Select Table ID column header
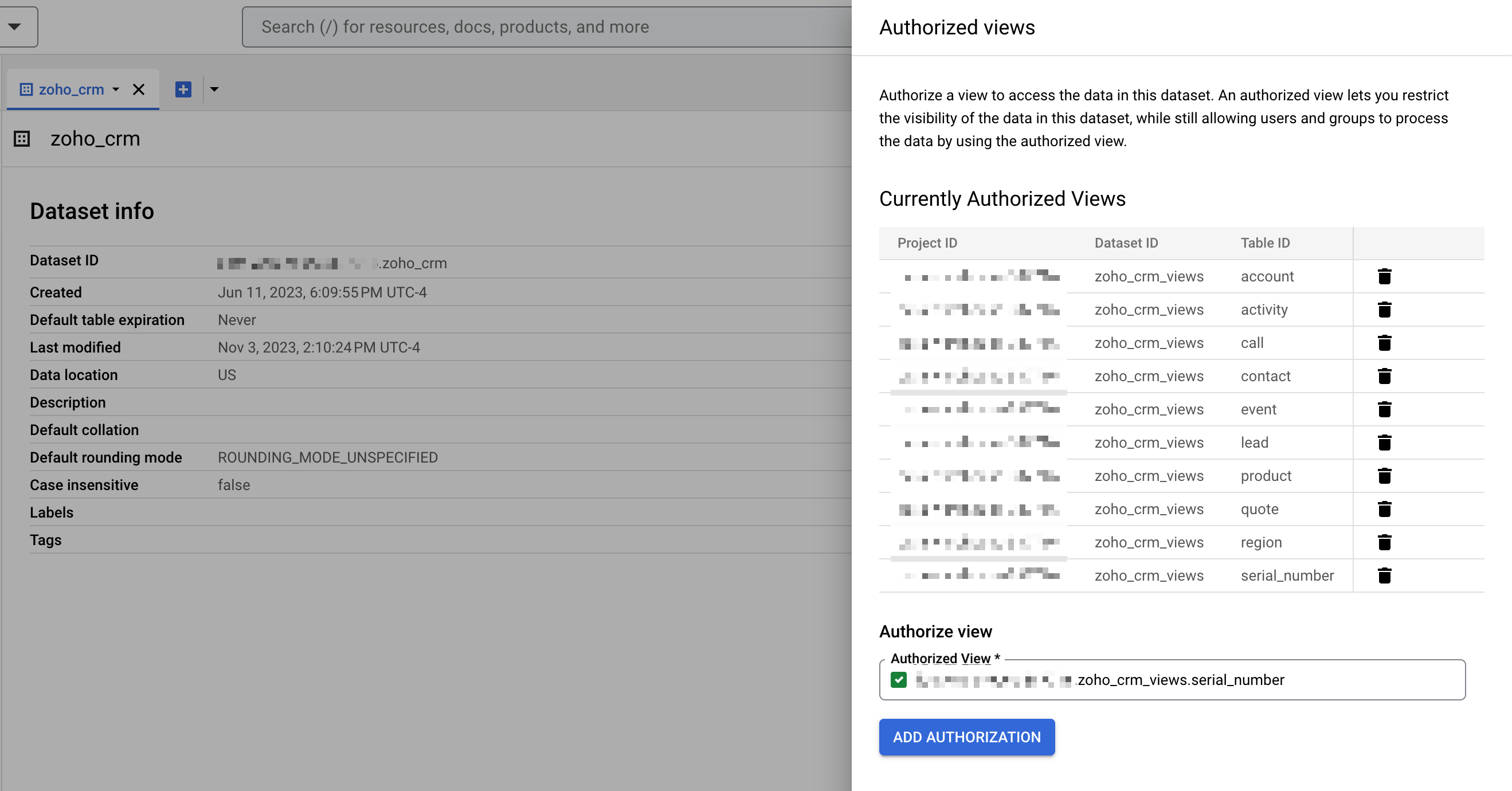This screenshot has width=1512, height=791. [1265, 243]
